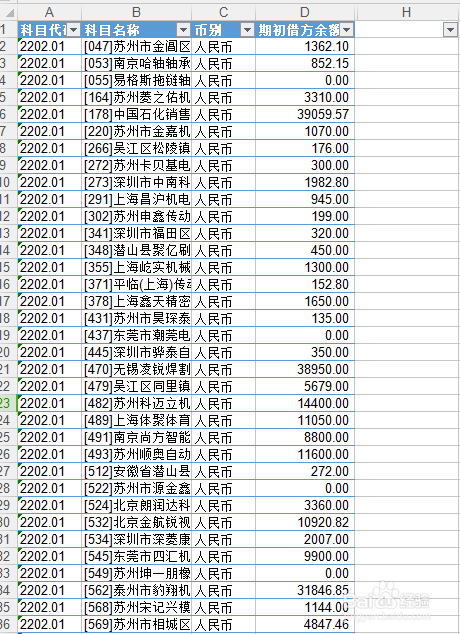Open filter dropdown for 科目代码 column
The image size is (460, 634).
tap(74, 30)
